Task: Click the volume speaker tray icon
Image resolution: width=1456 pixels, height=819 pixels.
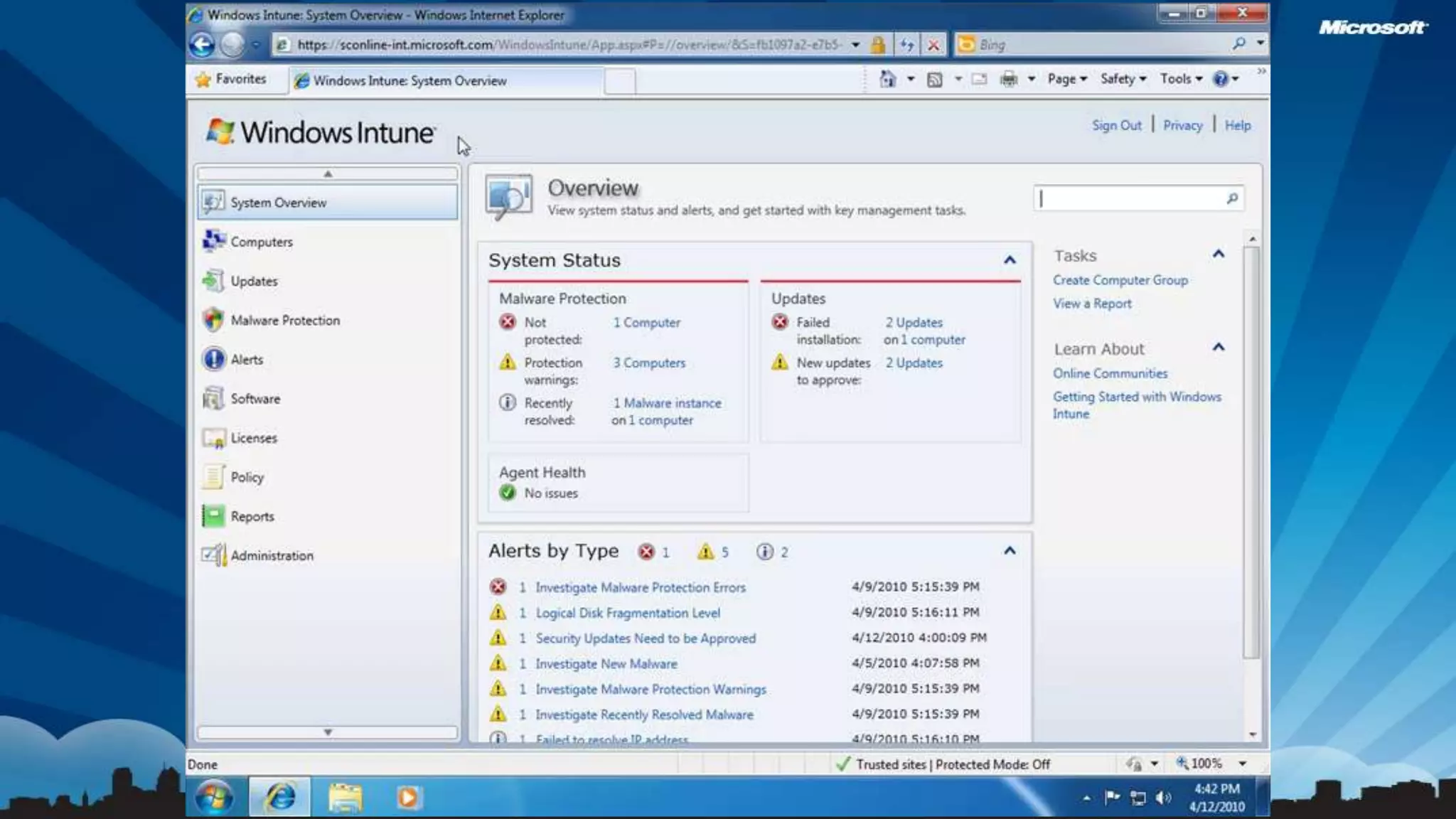Action: pos(1163,798)
